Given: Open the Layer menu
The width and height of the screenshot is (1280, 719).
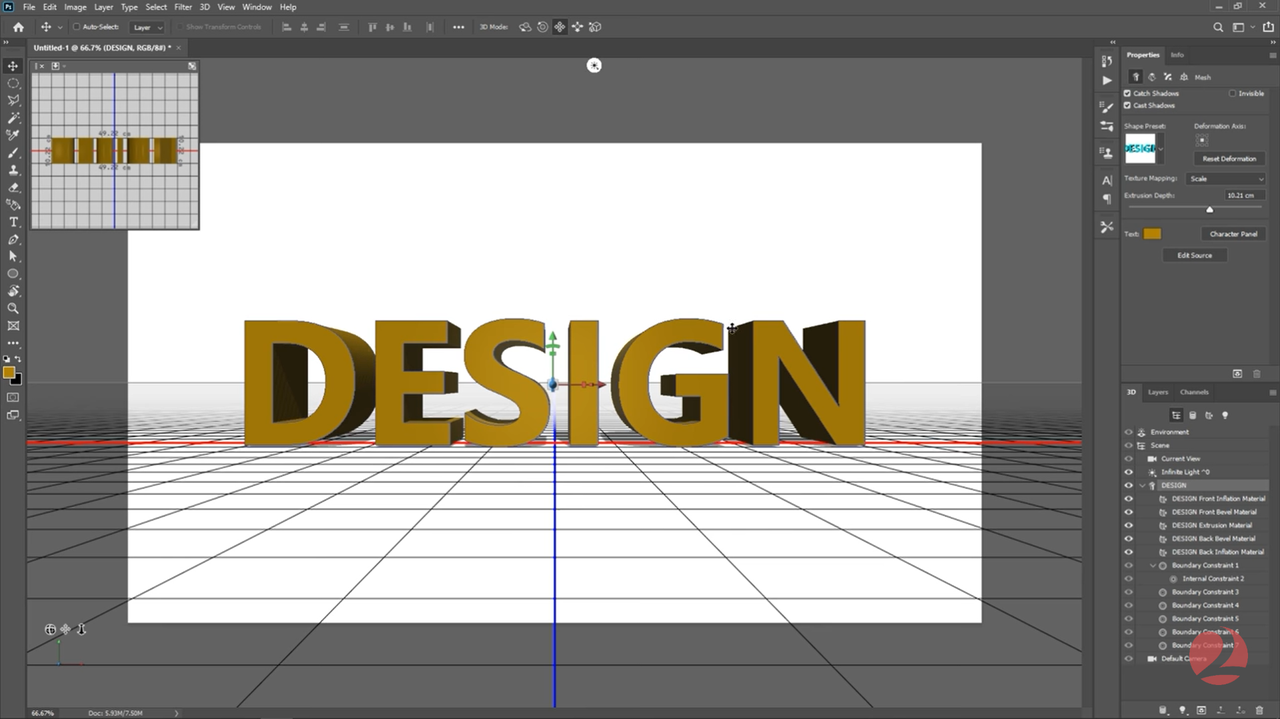Looking at the screenshot, I should [103, 7].
